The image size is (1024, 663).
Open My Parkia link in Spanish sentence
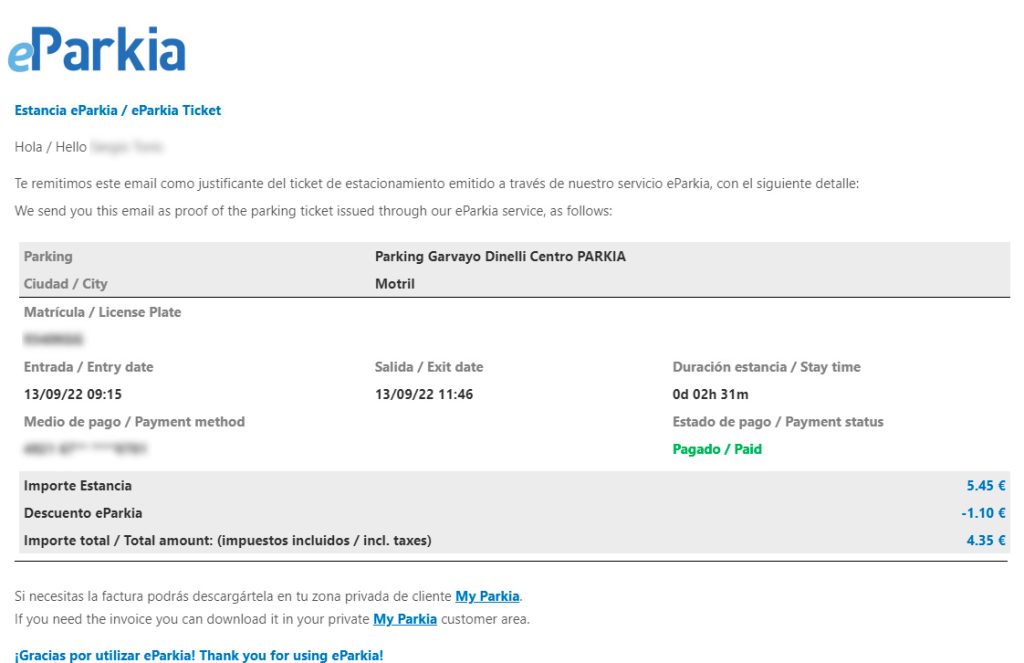tap(487, 597)
